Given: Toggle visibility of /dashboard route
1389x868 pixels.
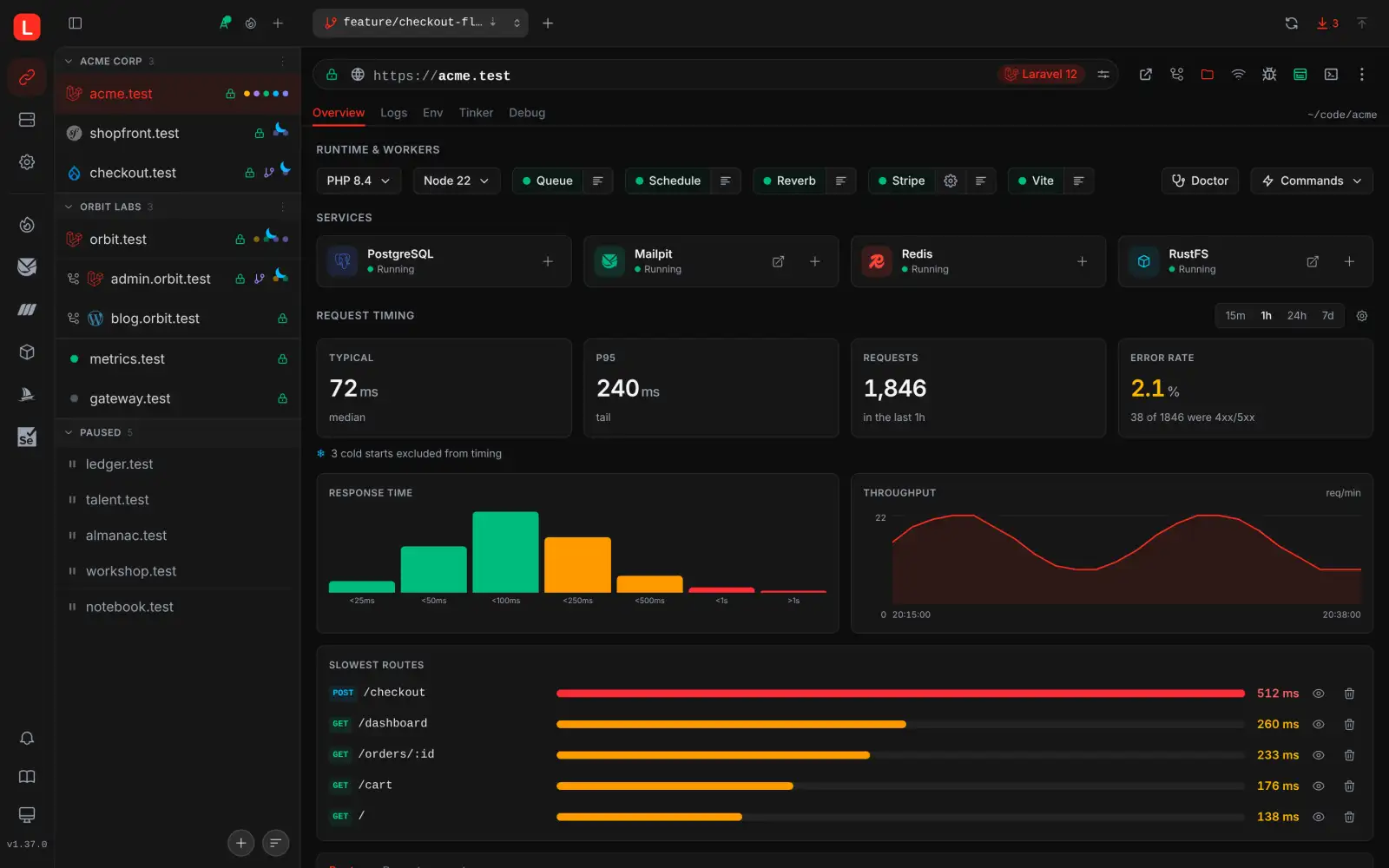Looking at the screenshot, I should pyautogui.click(x=1319, y=724).
